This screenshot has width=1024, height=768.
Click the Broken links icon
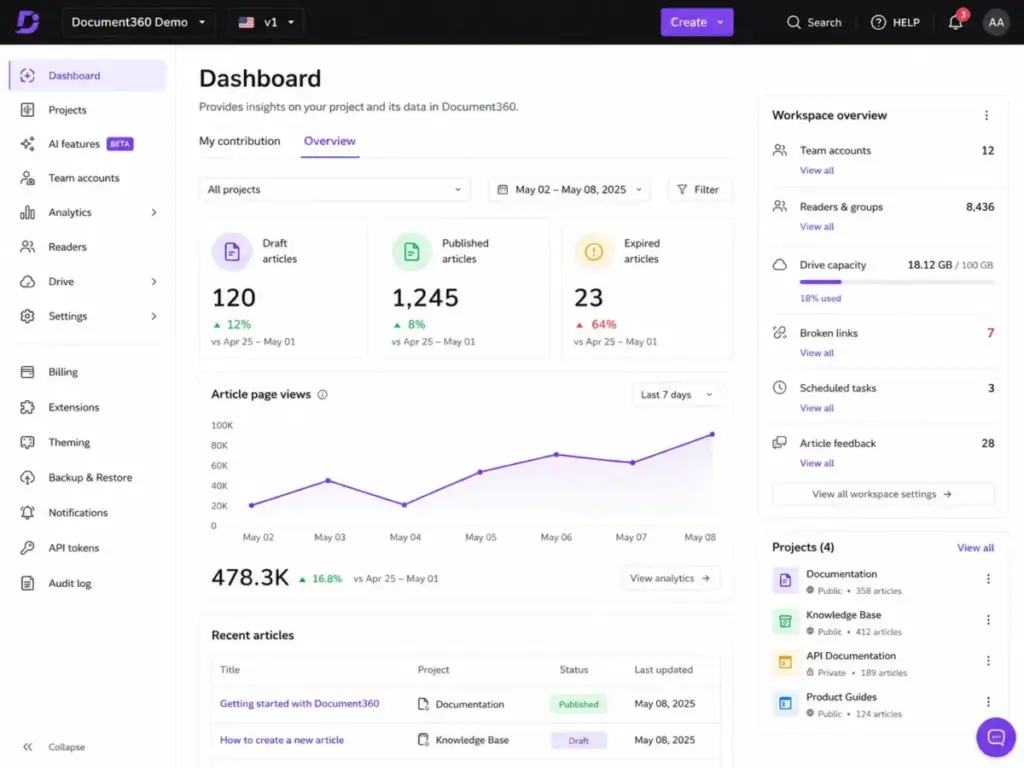tap(779, 332)
